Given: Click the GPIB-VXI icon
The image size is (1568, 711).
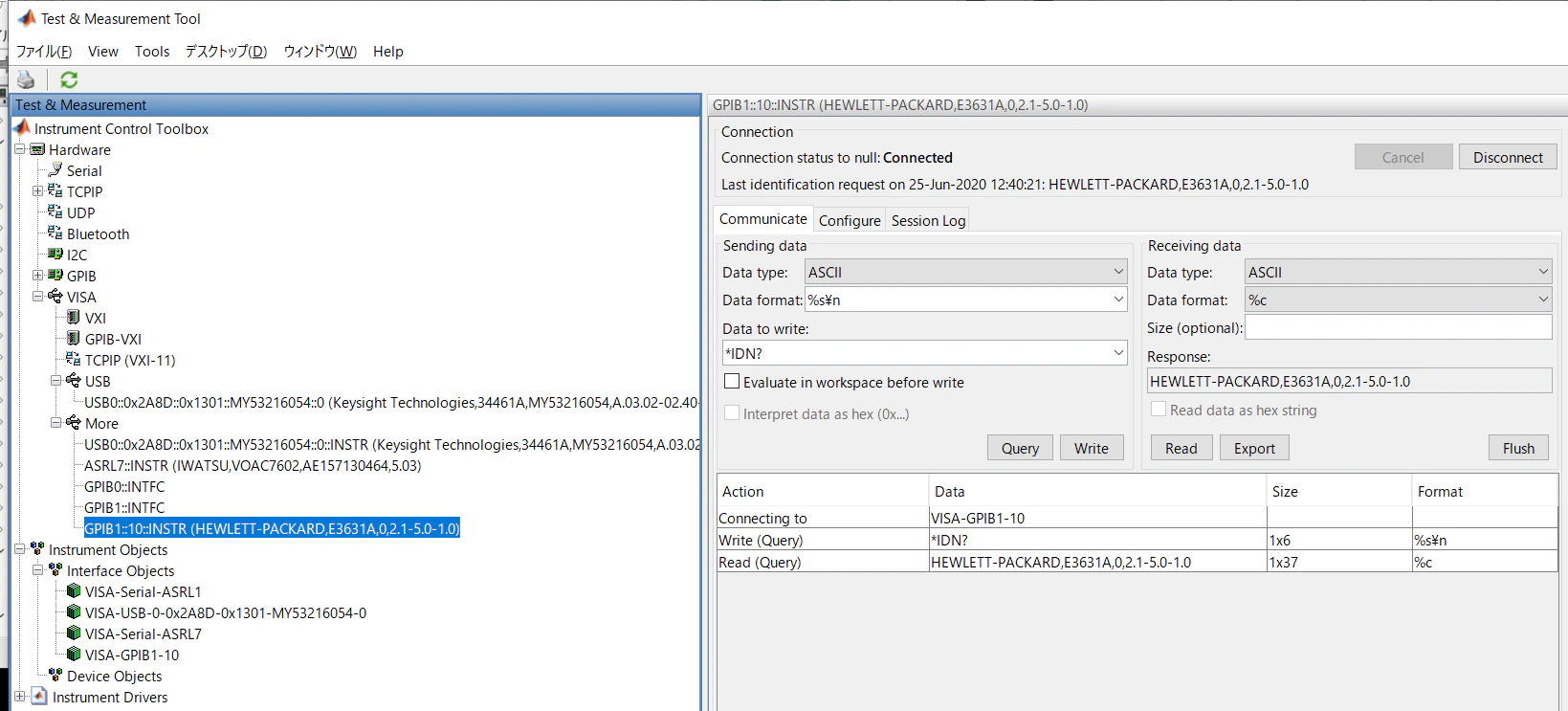Looking at the screenshot, I should 74,339.
